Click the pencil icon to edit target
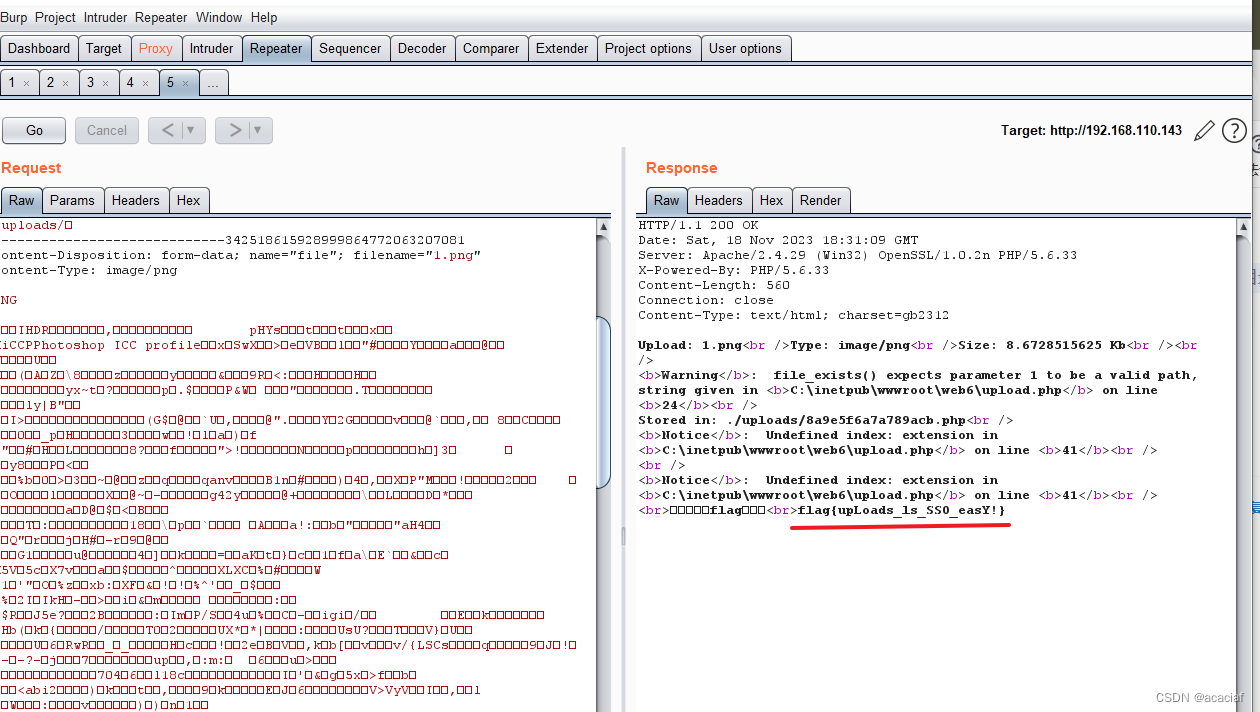 [x=1205, y=130]
